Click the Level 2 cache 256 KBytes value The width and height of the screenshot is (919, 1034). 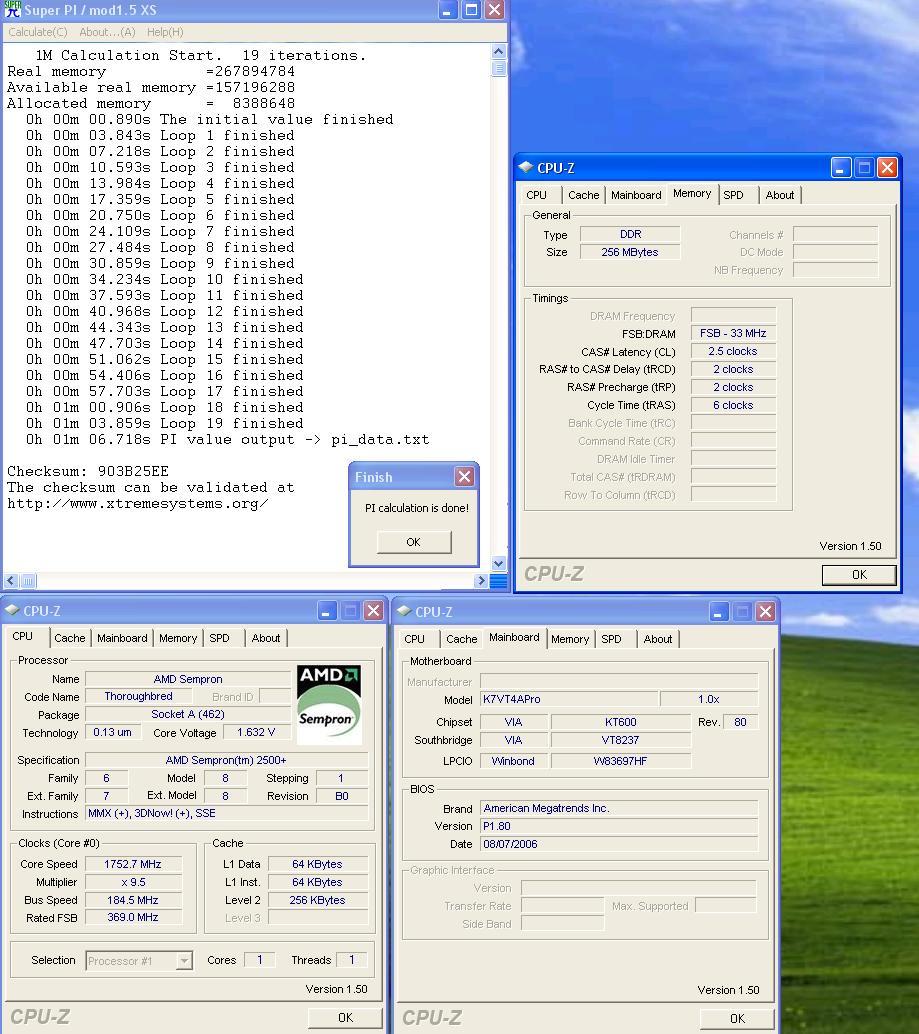pyautogui.click(x=318, y=900)
